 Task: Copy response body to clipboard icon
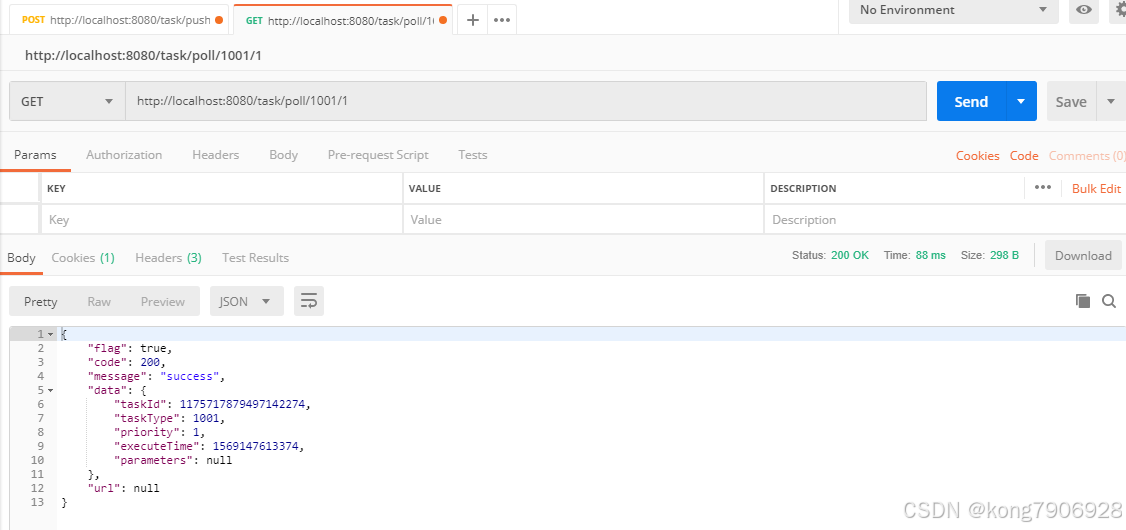(1082, 301)
